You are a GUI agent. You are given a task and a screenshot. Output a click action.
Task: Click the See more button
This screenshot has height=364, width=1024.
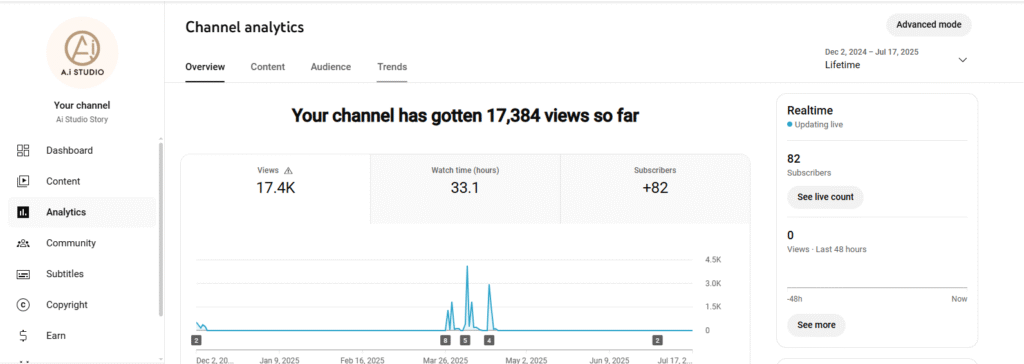pos(816,325)
